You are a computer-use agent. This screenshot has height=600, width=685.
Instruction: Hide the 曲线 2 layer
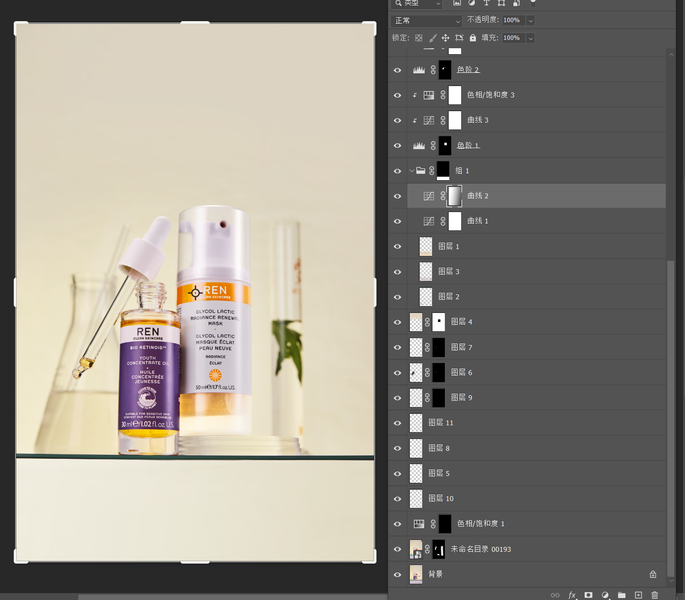[397, 196]
